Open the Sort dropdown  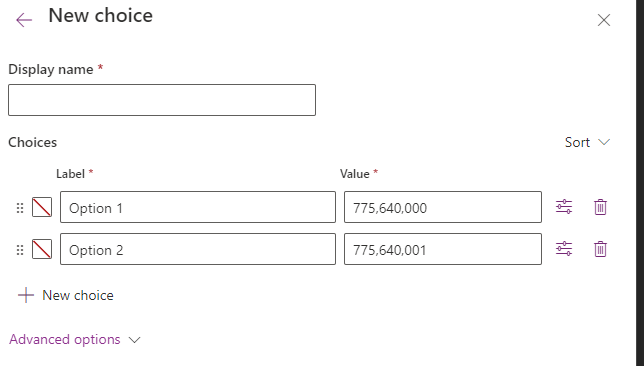[x=587, y=142]
